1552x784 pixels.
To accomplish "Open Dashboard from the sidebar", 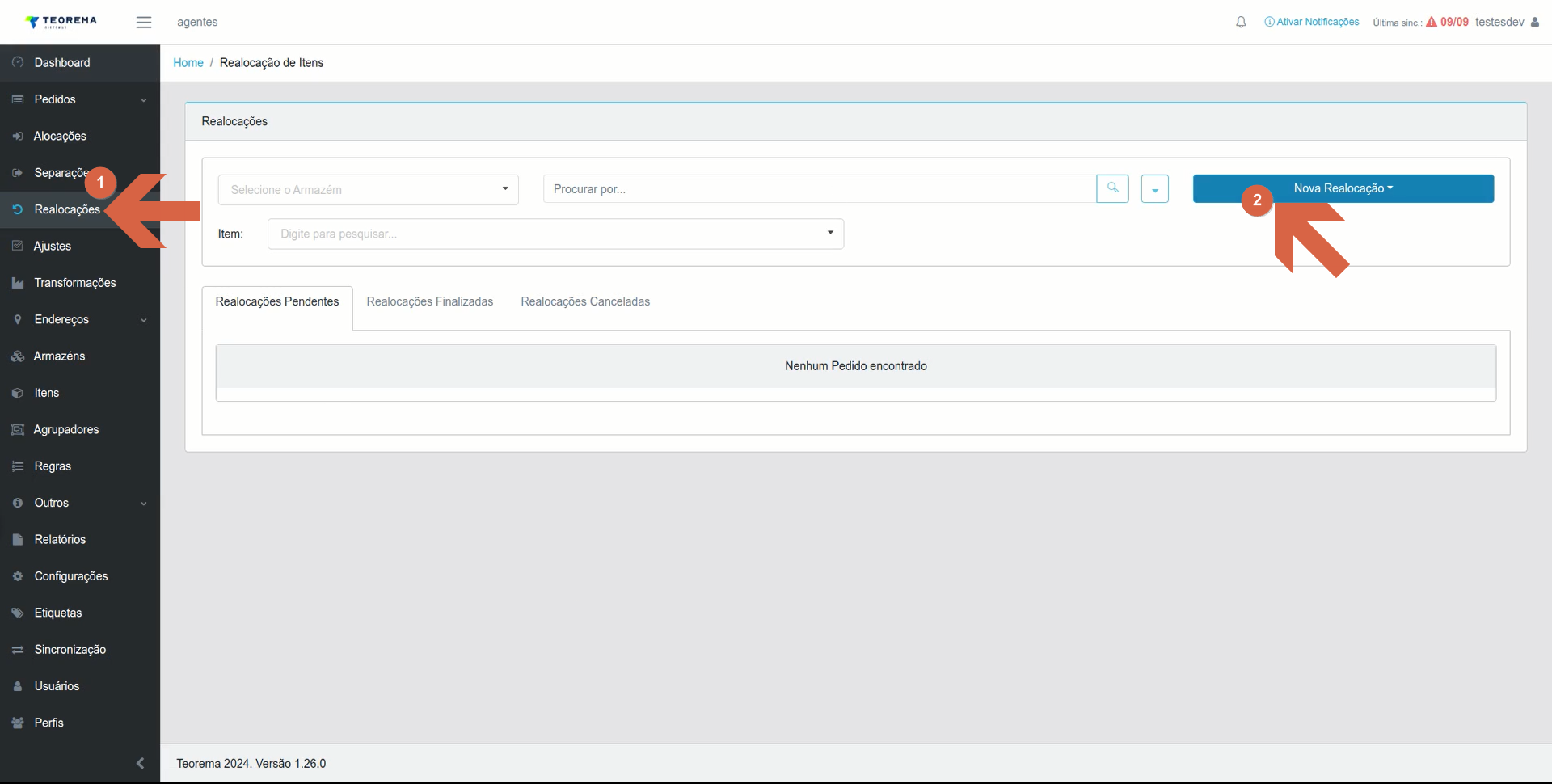I will pyautogui.click(x=79, y=62).
